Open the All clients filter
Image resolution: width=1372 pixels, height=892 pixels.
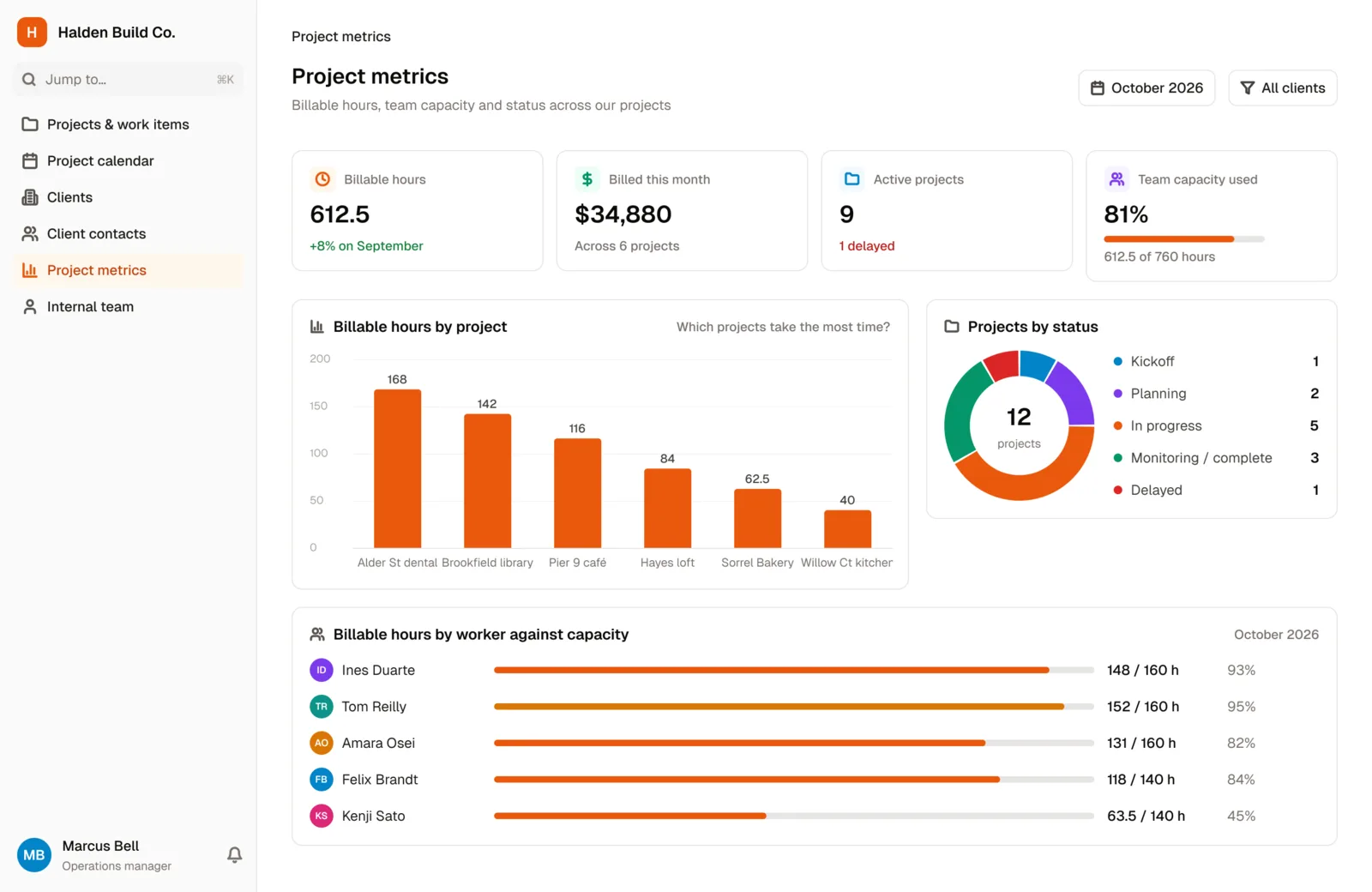1283,88
